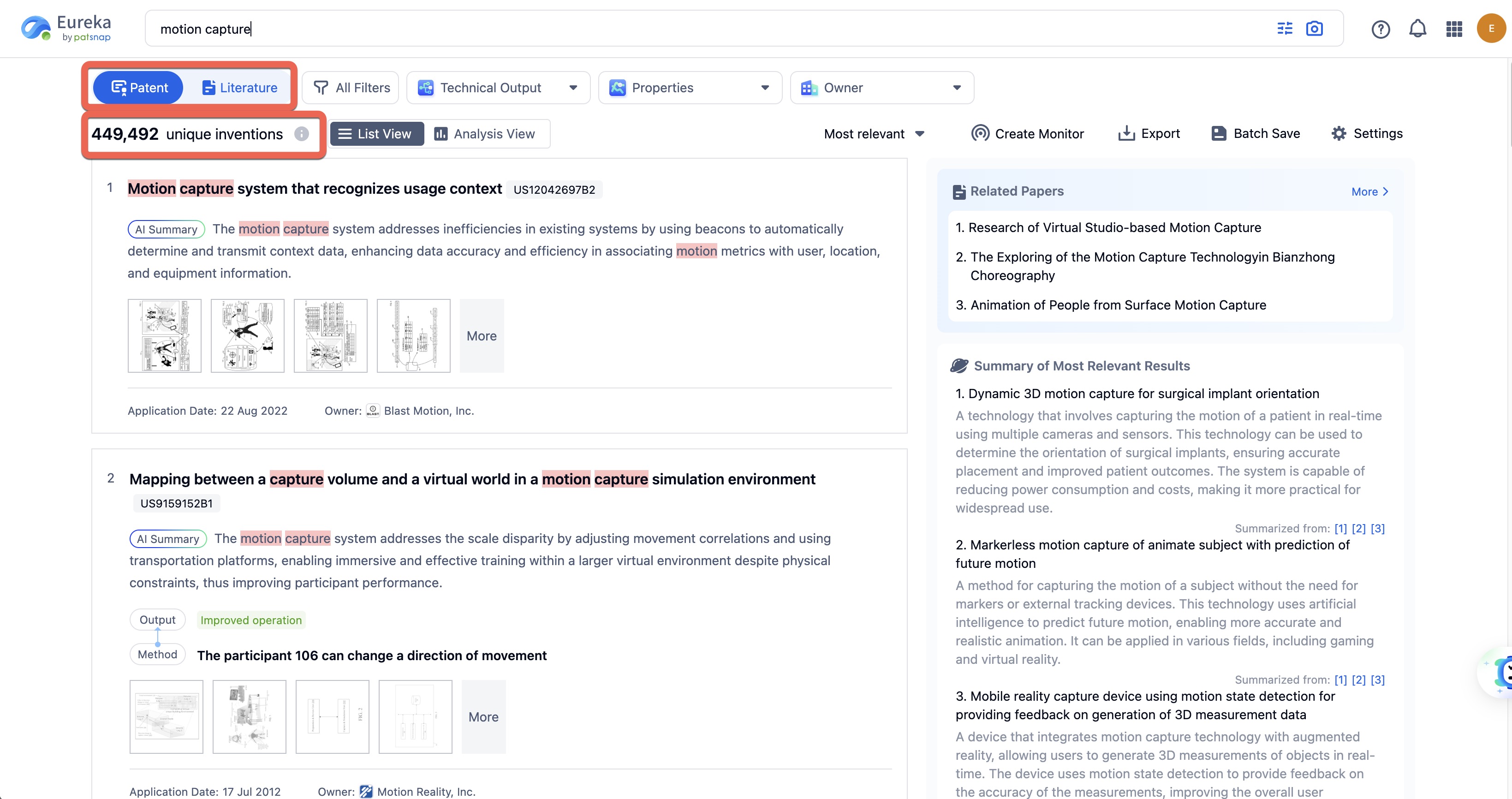The height and width of the screenshot is (799, 1512).
Task: Open the All Filters panel
Action: point(351,88)
